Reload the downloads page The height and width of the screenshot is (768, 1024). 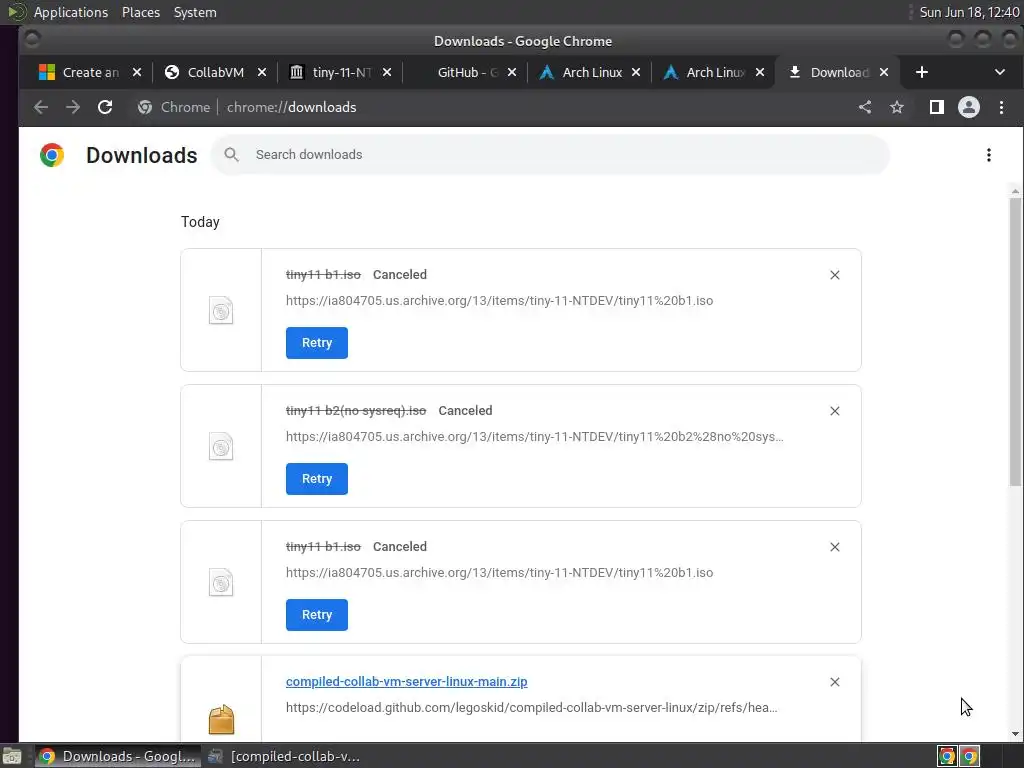[x=105, y=107]
